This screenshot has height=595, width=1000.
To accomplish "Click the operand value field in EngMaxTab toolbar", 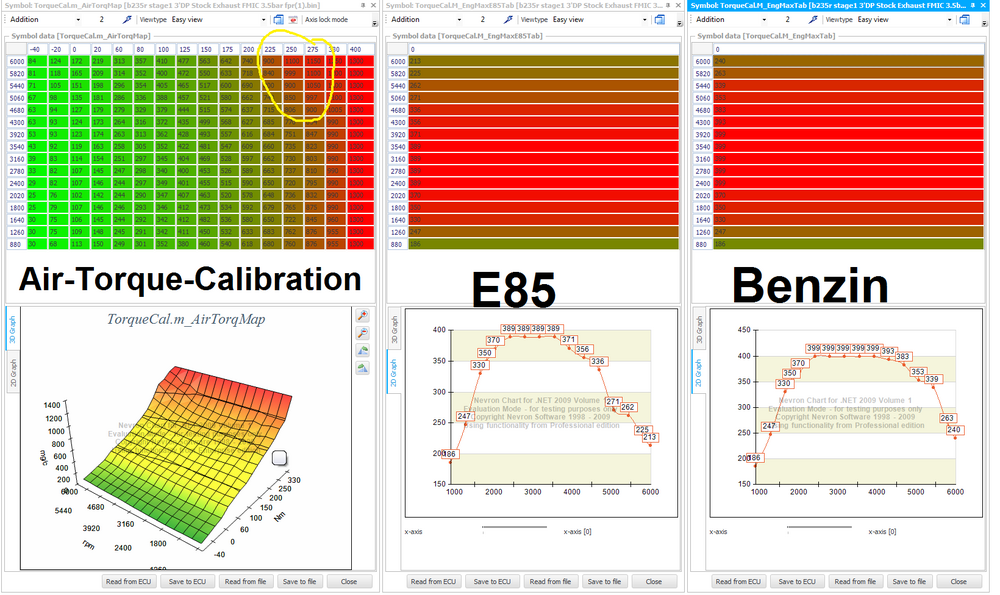I will click(x=788, y=20).
